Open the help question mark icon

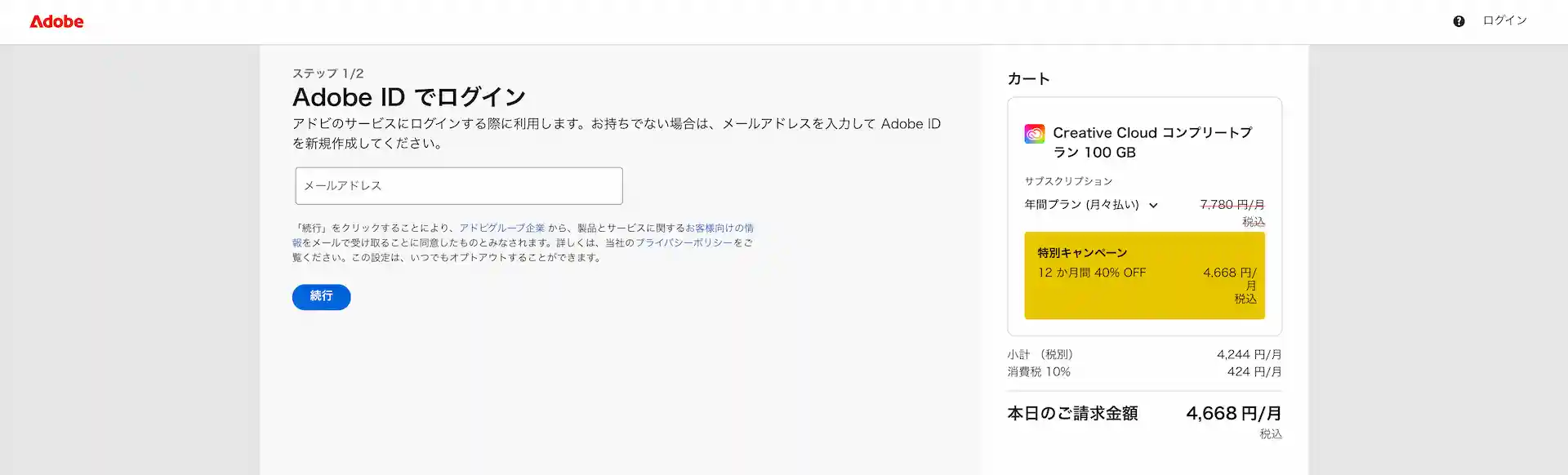(x=1459, y=21)
